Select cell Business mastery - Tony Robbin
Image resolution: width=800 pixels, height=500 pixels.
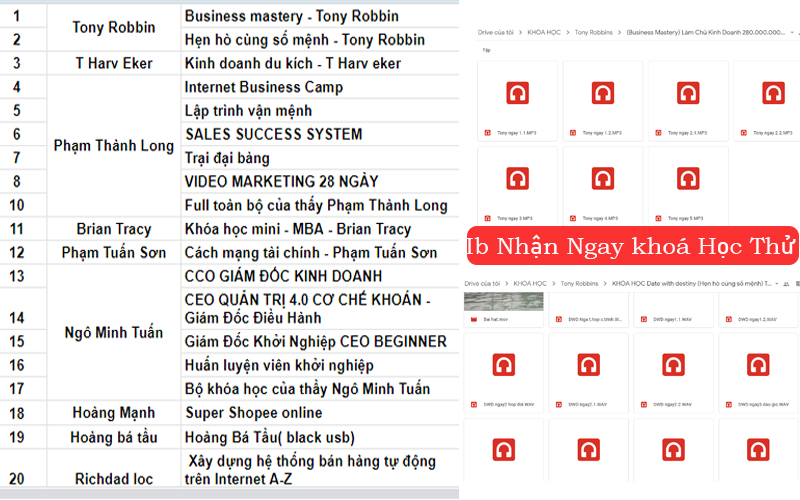point(320,16)
